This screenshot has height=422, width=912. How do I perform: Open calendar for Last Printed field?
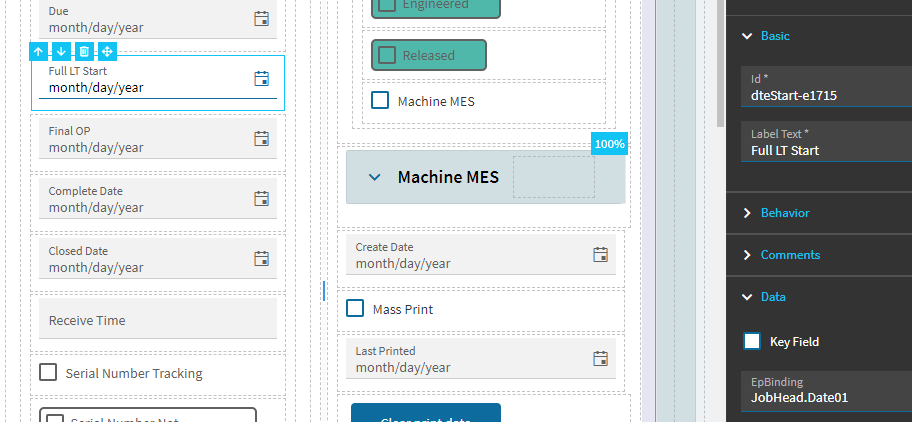[x=600, y=358]
